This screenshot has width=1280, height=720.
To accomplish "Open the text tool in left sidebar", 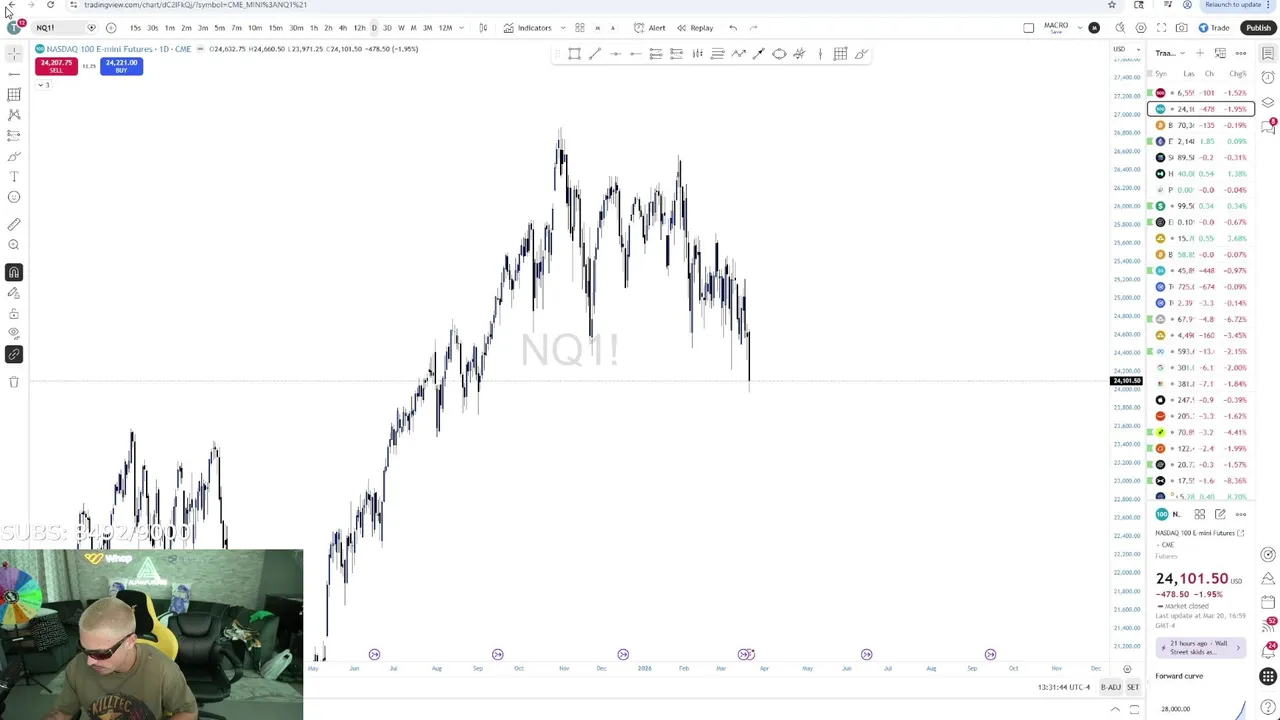I will point(14,176).
